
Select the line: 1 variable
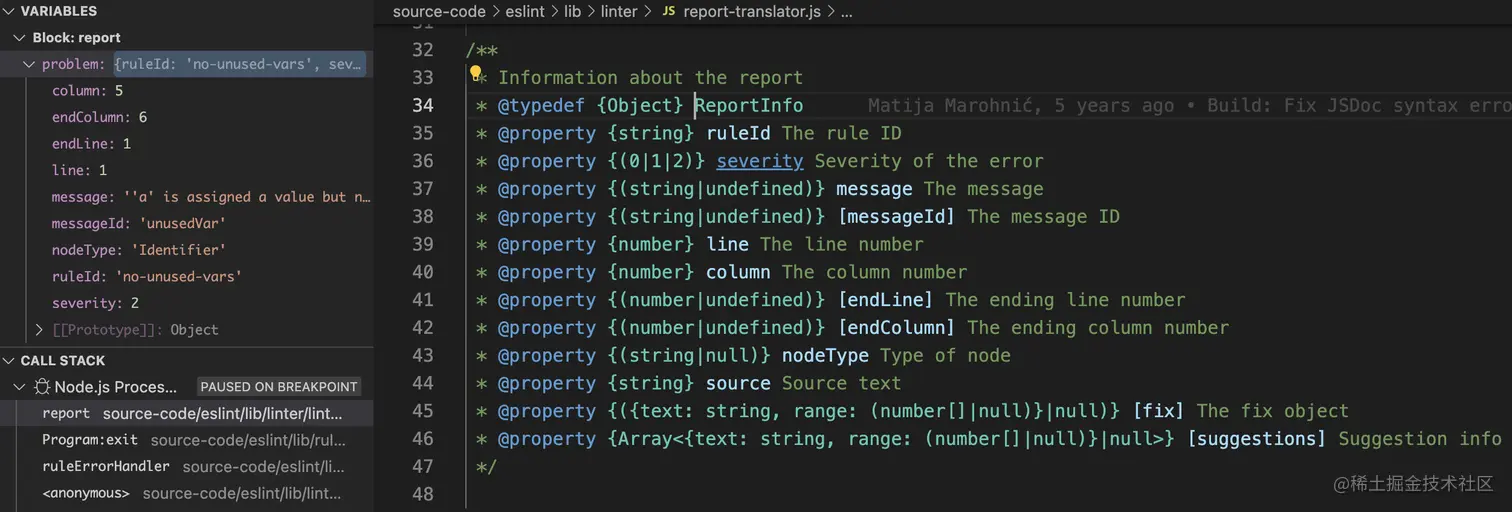80,170
